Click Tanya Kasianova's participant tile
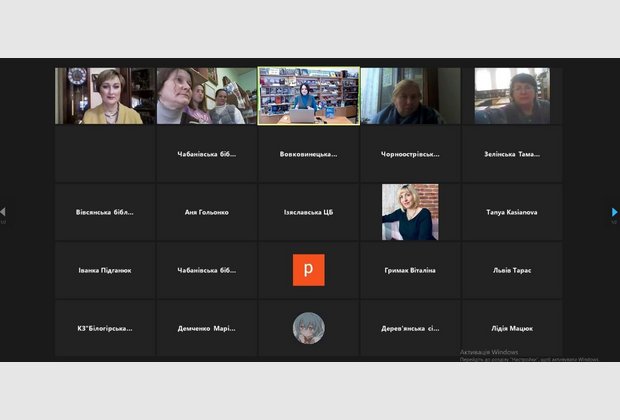 [512, 212]
